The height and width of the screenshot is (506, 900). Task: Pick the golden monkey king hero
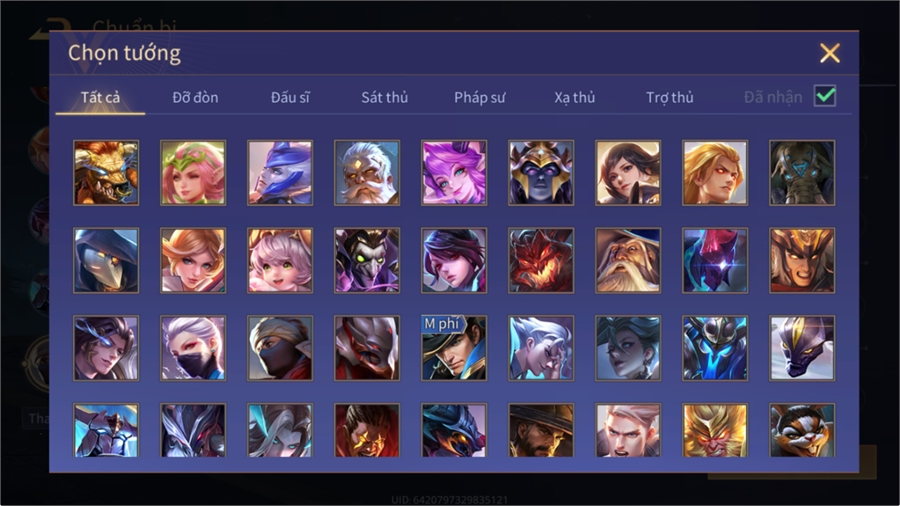pos(715,430)
